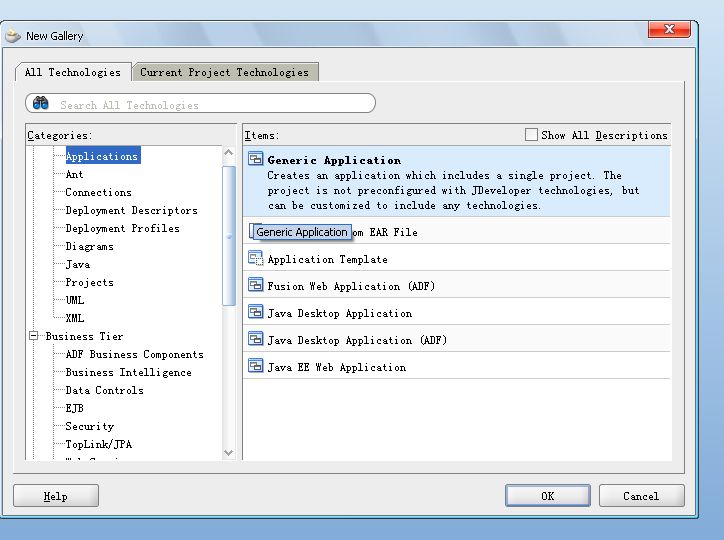Click the categories scrollbar down arrow
Viewport: 724px width, 540px height.
228,453
